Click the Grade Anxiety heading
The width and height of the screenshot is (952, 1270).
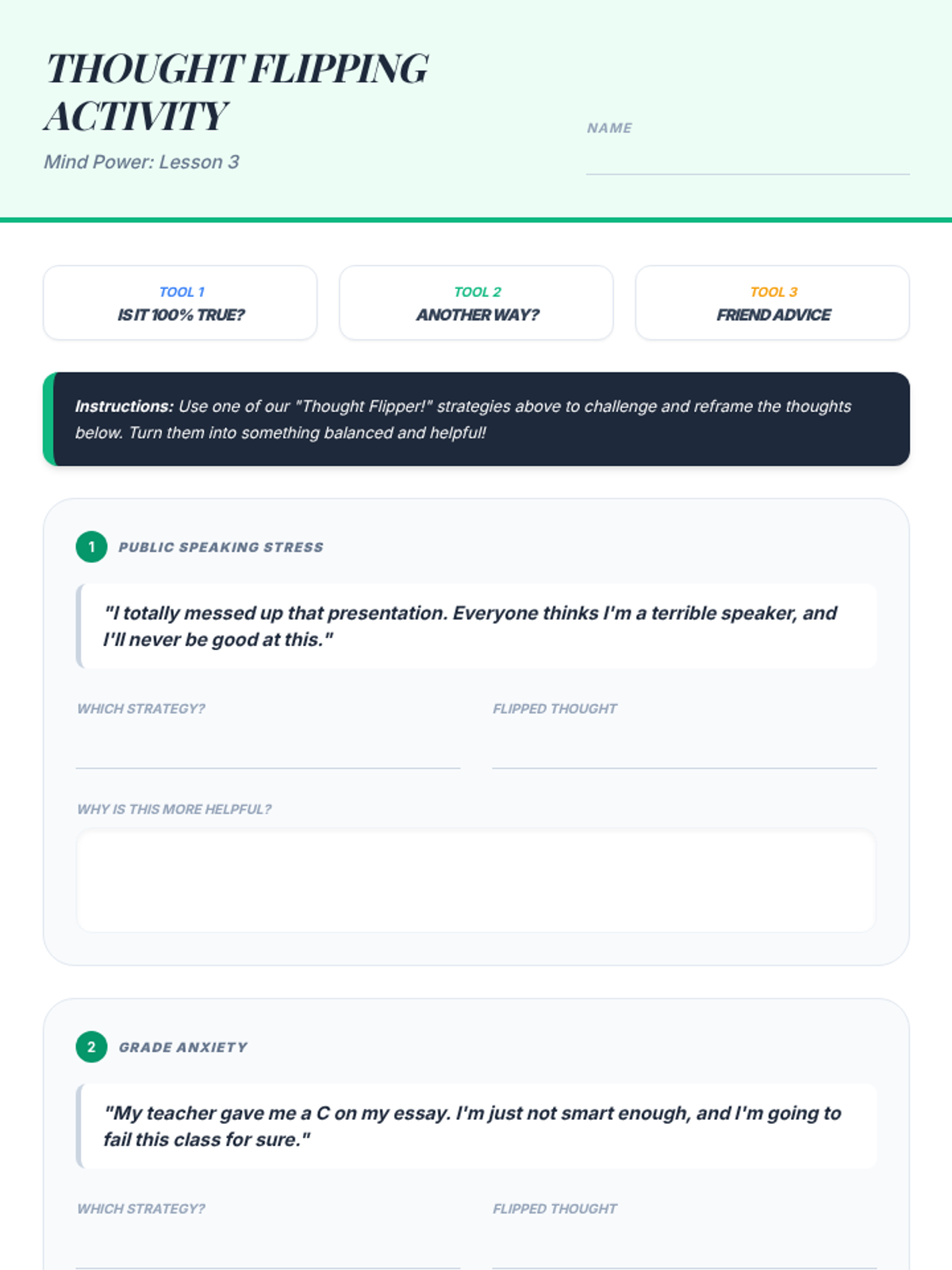click(183, 1047)
